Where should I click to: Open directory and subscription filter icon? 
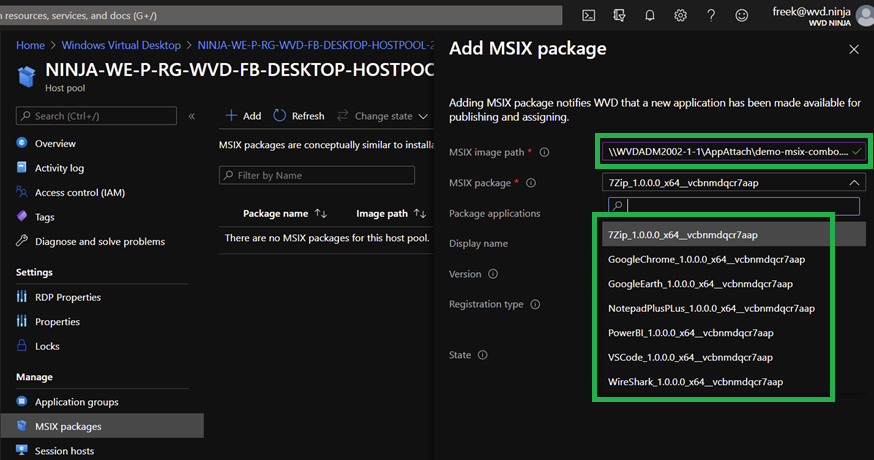pos(619,16)
